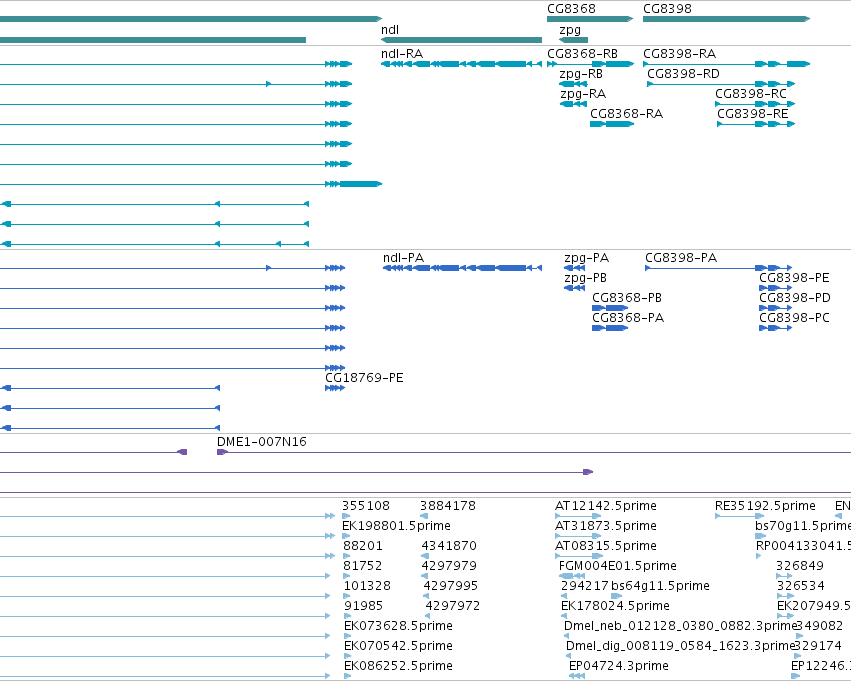851x681 pixels.
Task: Click the CG8398-RD transcript label
Action: [683, 74]
